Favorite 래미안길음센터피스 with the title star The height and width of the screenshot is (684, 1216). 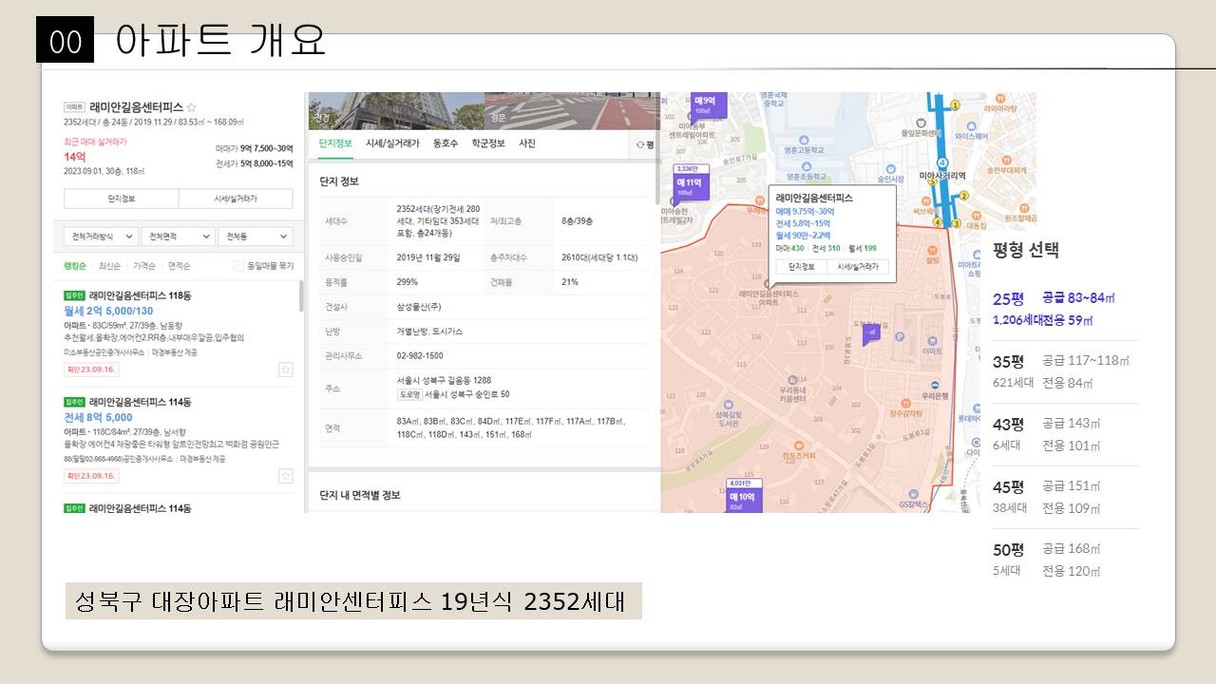[x=192, y=107]
